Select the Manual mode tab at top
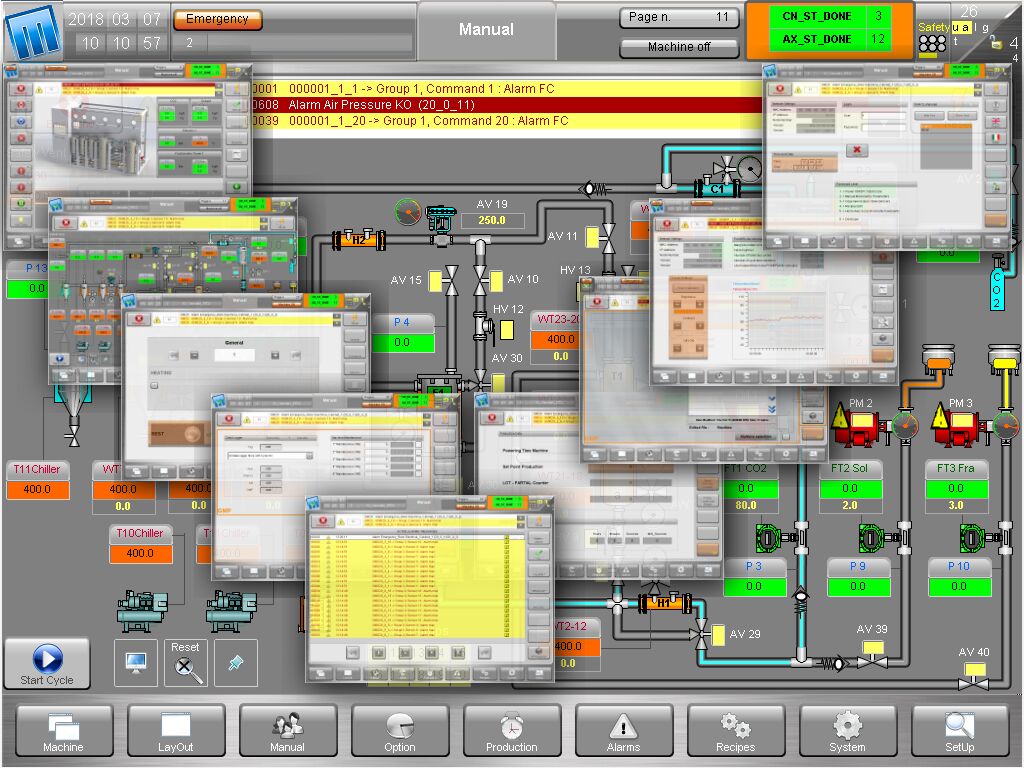 pyautogui.click(x=487, y=29)
